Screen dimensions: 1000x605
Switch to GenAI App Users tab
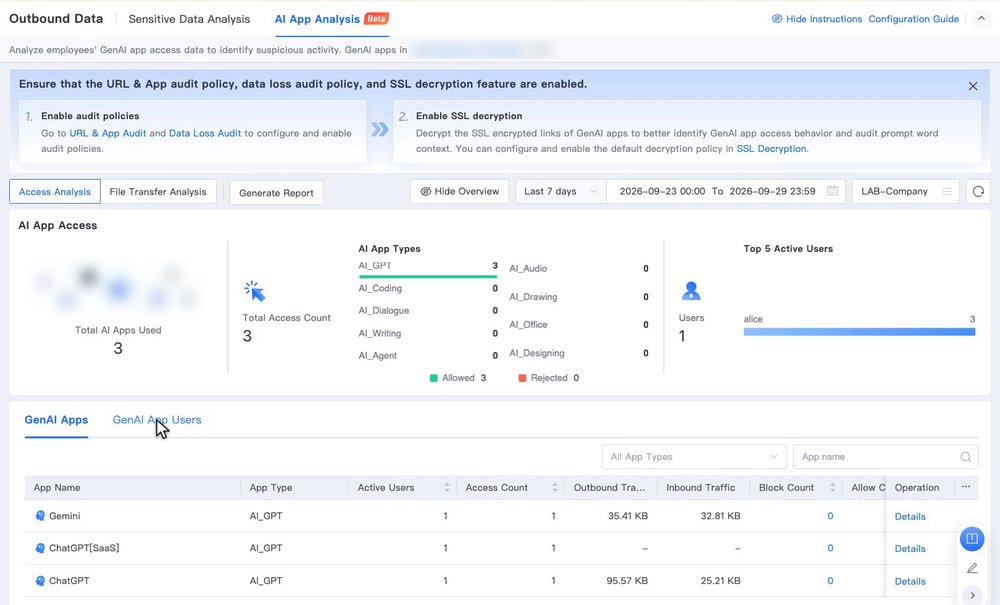[x=157, y=420]
